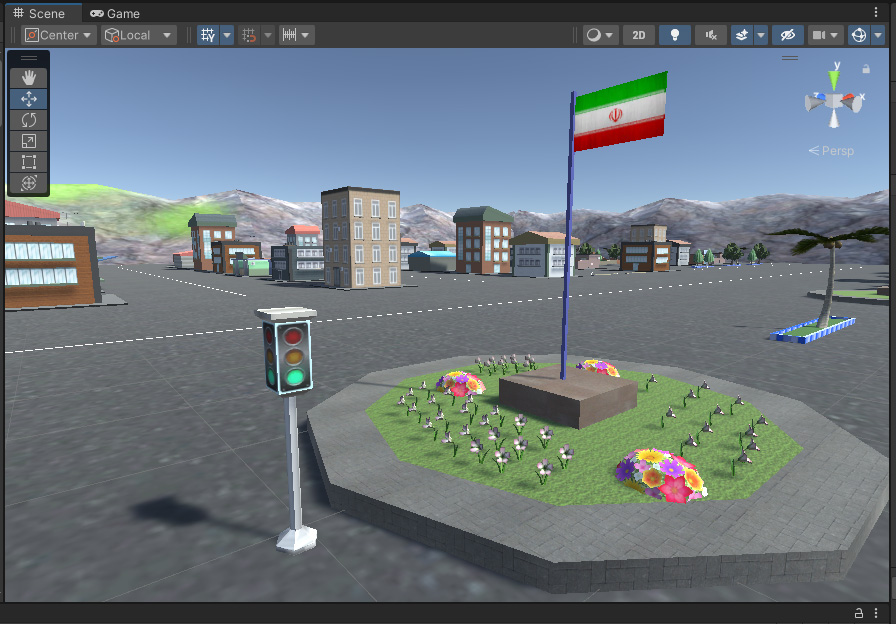Open snap increment settings dropdown
896x624 pixels.
click(x=297, y=35)
